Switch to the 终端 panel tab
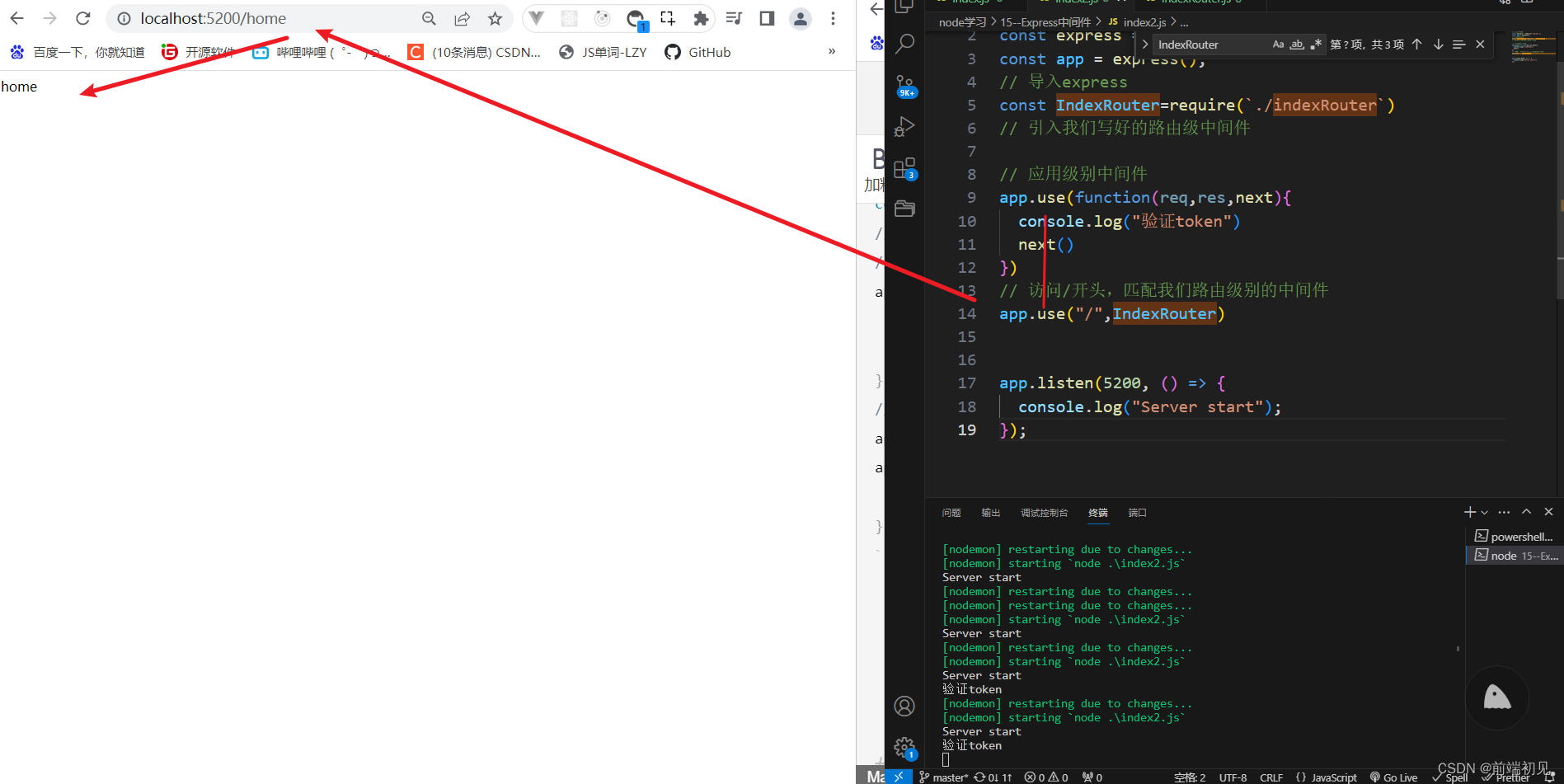Viewport: 1564px width, 784px height. (x=1098, y=513)
